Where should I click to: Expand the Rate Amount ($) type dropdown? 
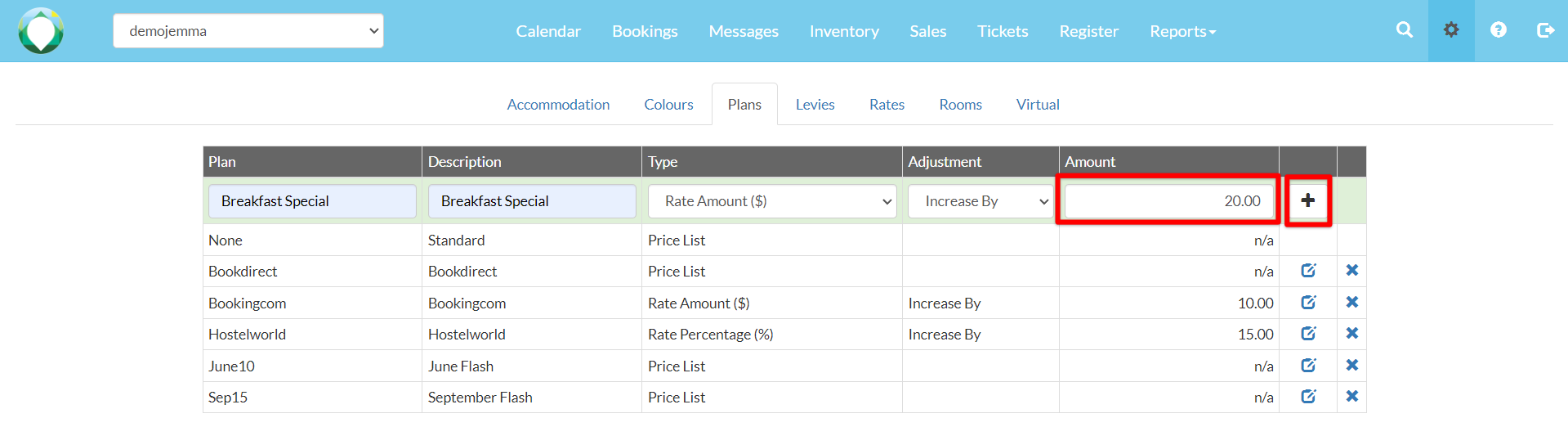771,201
